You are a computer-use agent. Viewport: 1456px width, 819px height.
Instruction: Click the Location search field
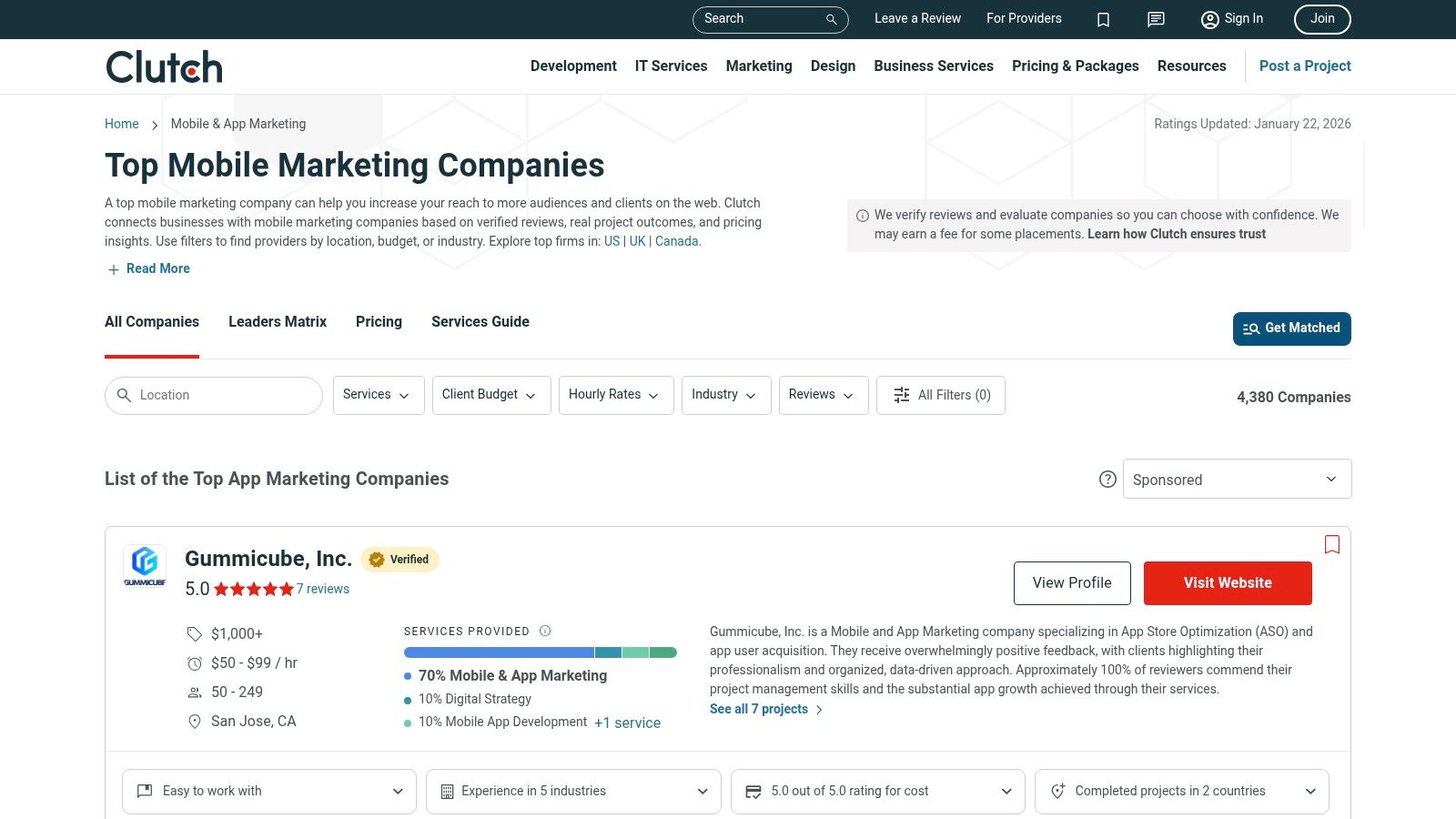[x=214, y=395]
